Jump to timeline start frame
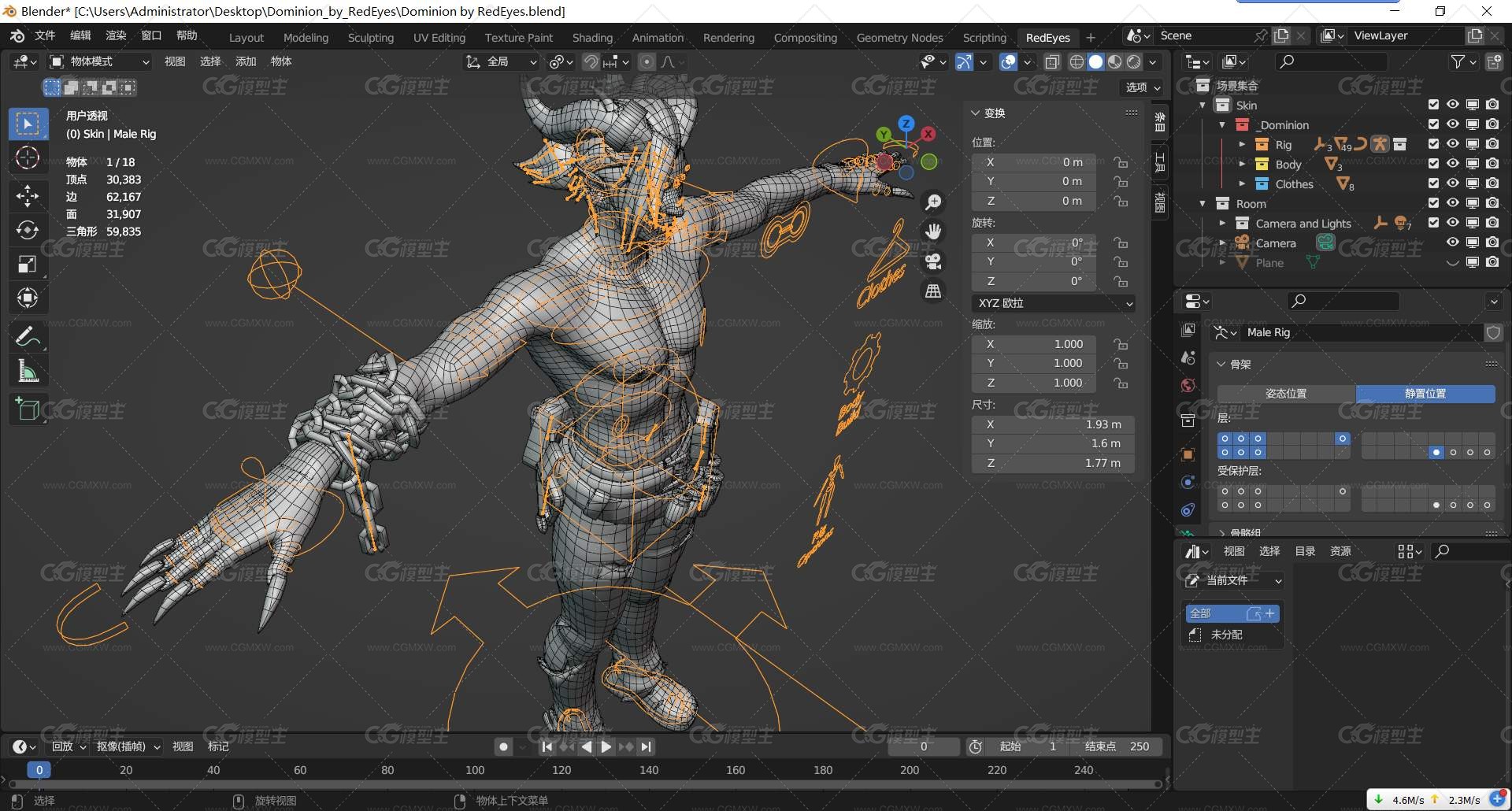1512x811 pixels. pos(547,746)
